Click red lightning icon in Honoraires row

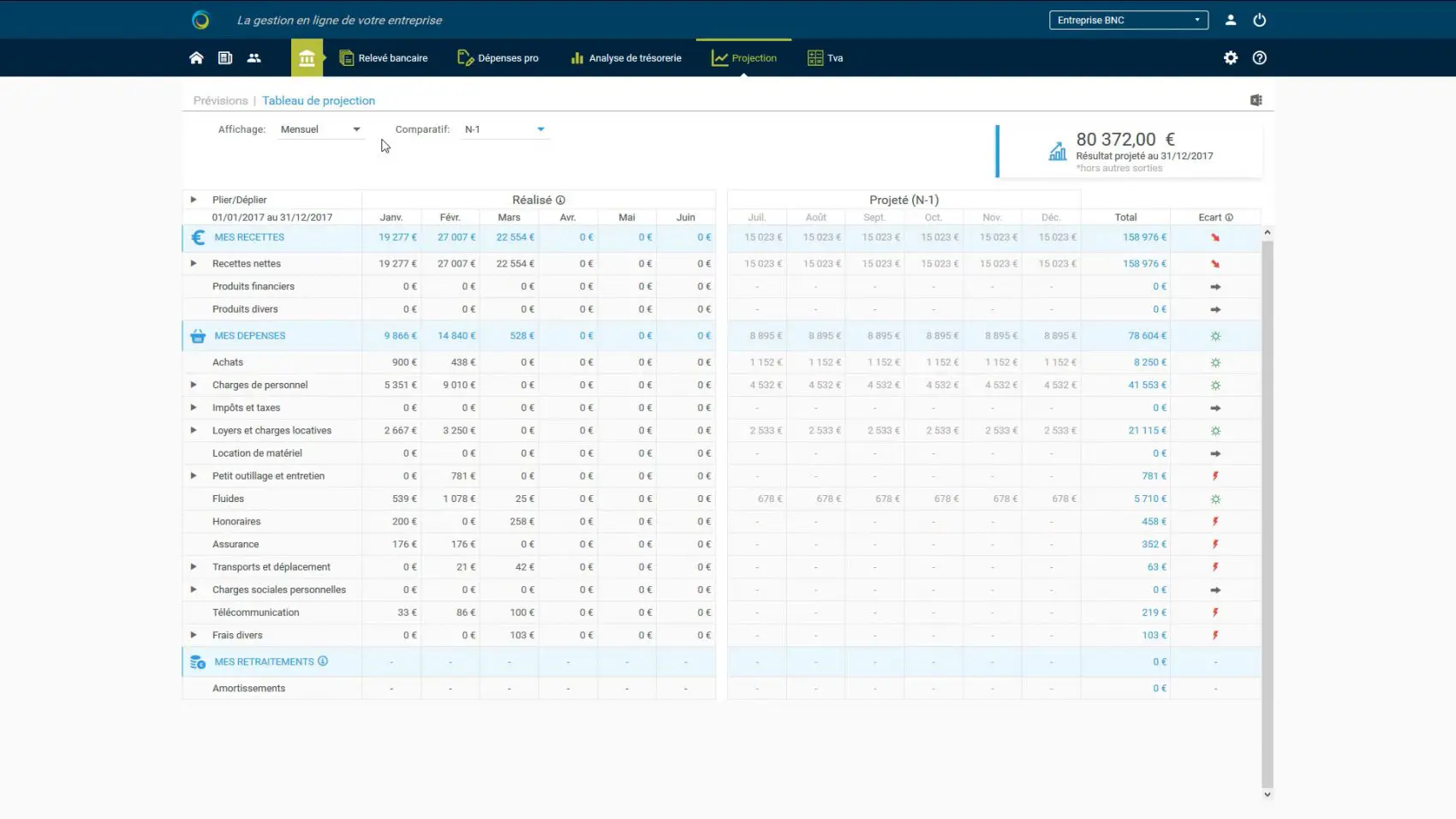click(1215, 522)
